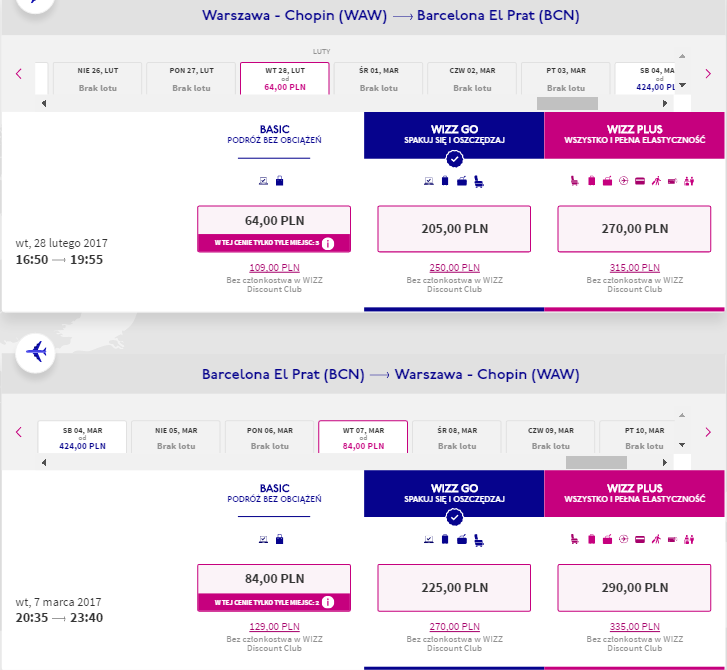Click return non-member price 335,00 PLN
This screenshot has height=670, width=727.
click(635, 626)
